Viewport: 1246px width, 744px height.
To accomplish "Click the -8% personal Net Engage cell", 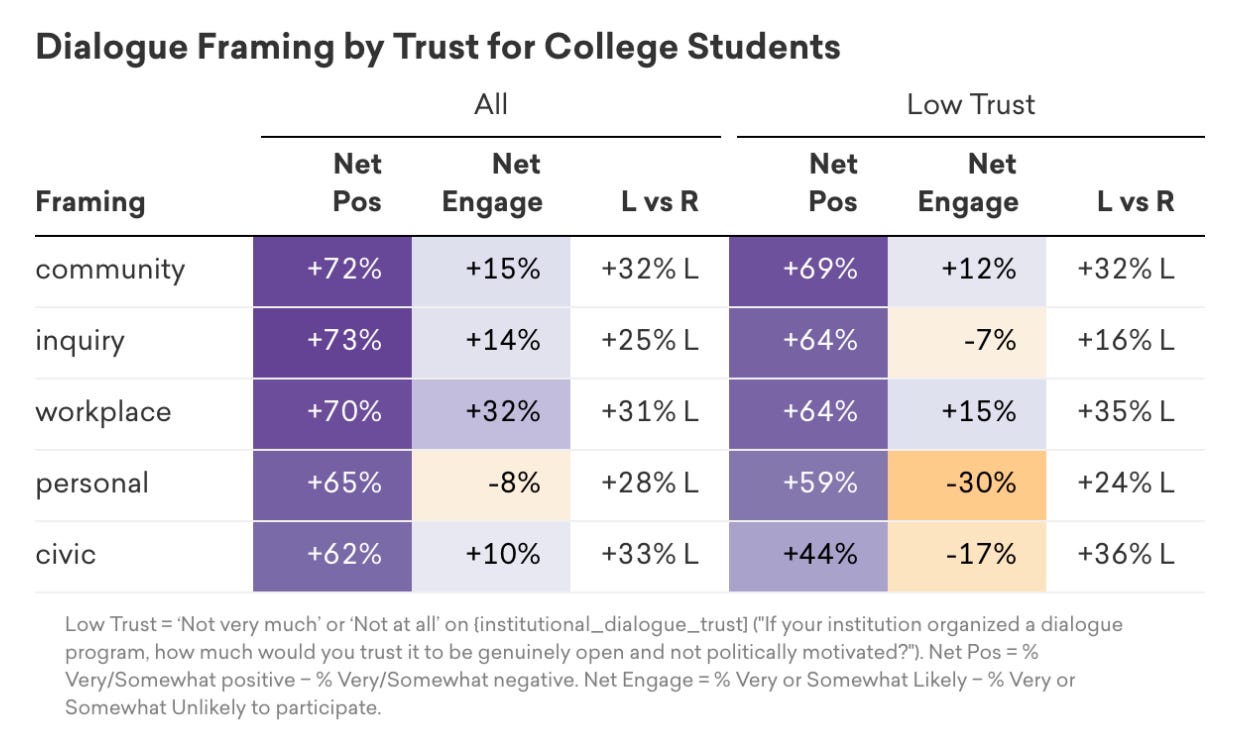I will [491, 483].
